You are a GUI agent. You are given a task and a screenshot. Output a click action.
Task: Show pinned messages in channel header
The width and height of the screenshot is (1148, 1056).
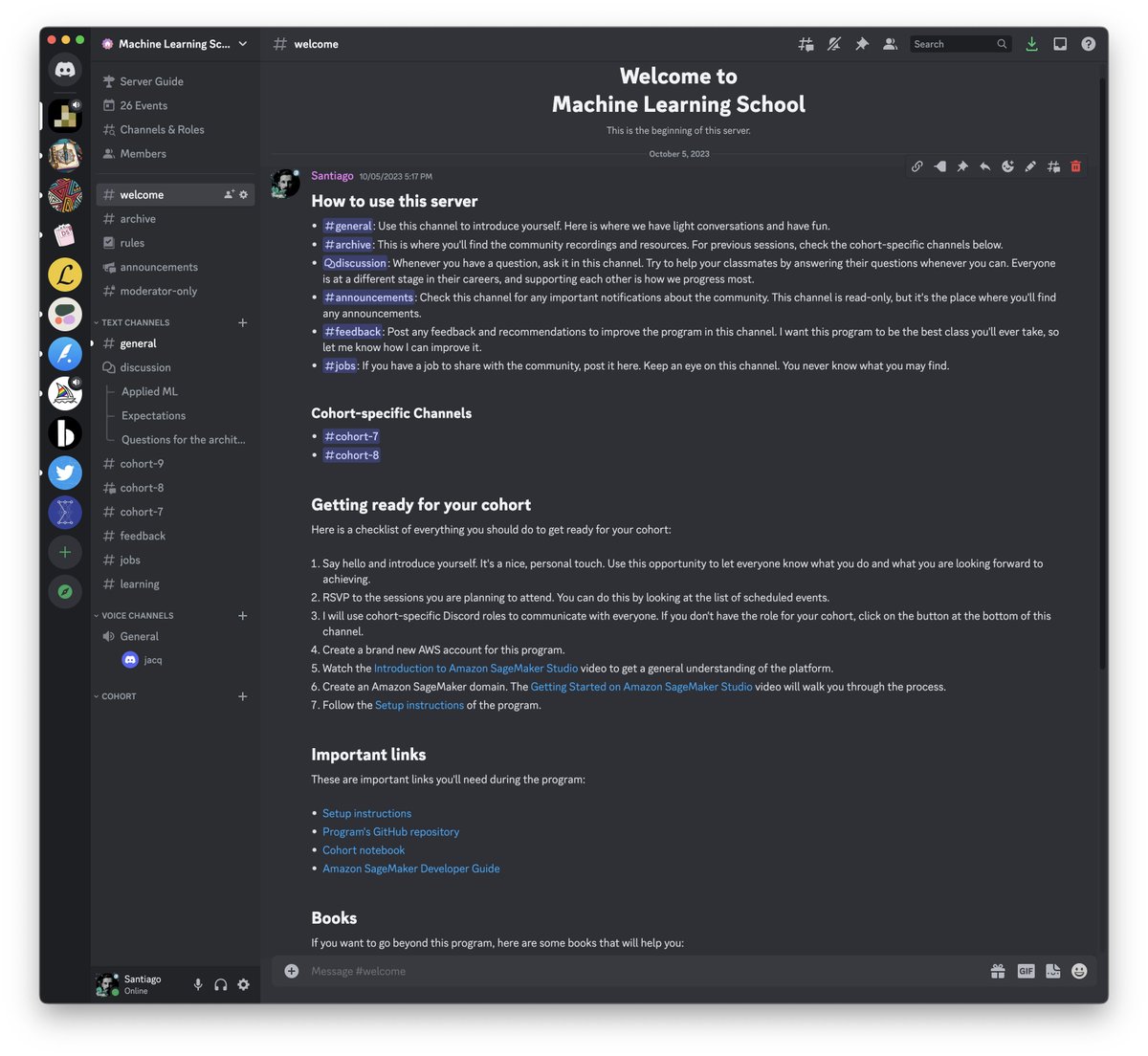pyautogui.click(x=862, y=44)
